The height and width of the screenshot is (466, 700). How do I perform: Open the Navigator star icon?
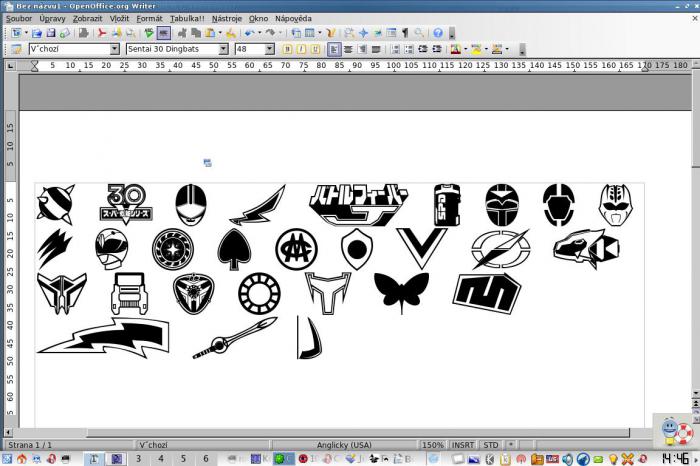(363, 33)
